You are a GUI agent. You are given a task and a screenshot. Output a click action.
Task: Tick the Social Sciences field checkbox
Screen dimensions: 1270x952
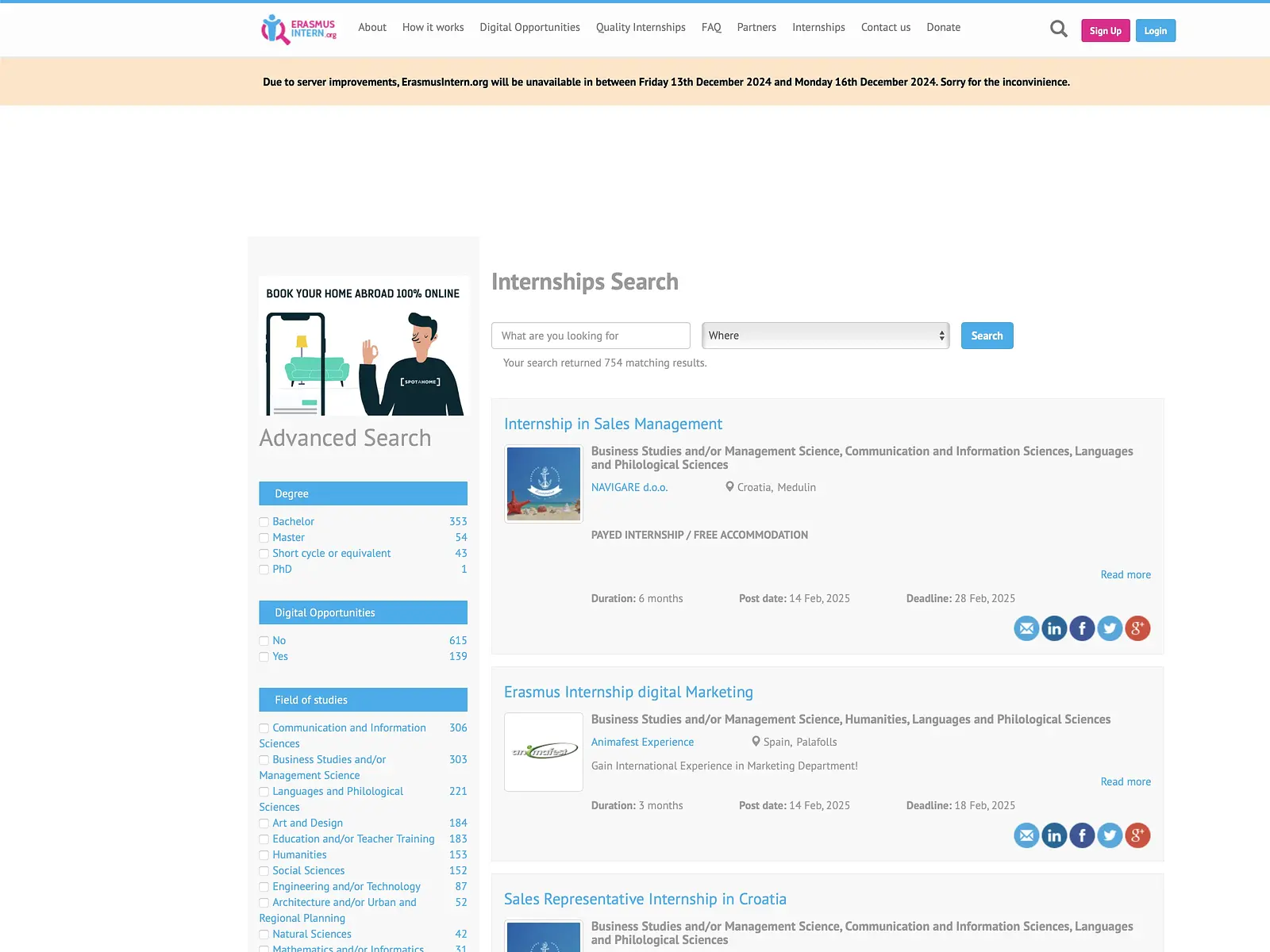pos(264,871)
